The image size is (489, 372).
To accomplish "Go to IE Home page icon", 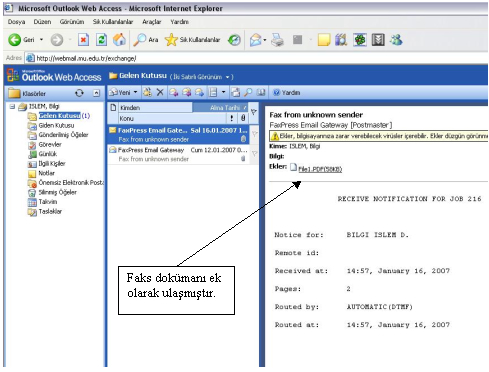I will point(119,40).
